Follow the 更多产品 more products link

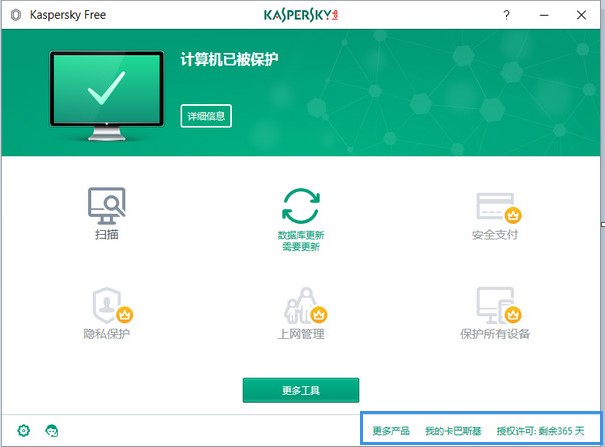(x=391, y=431)
